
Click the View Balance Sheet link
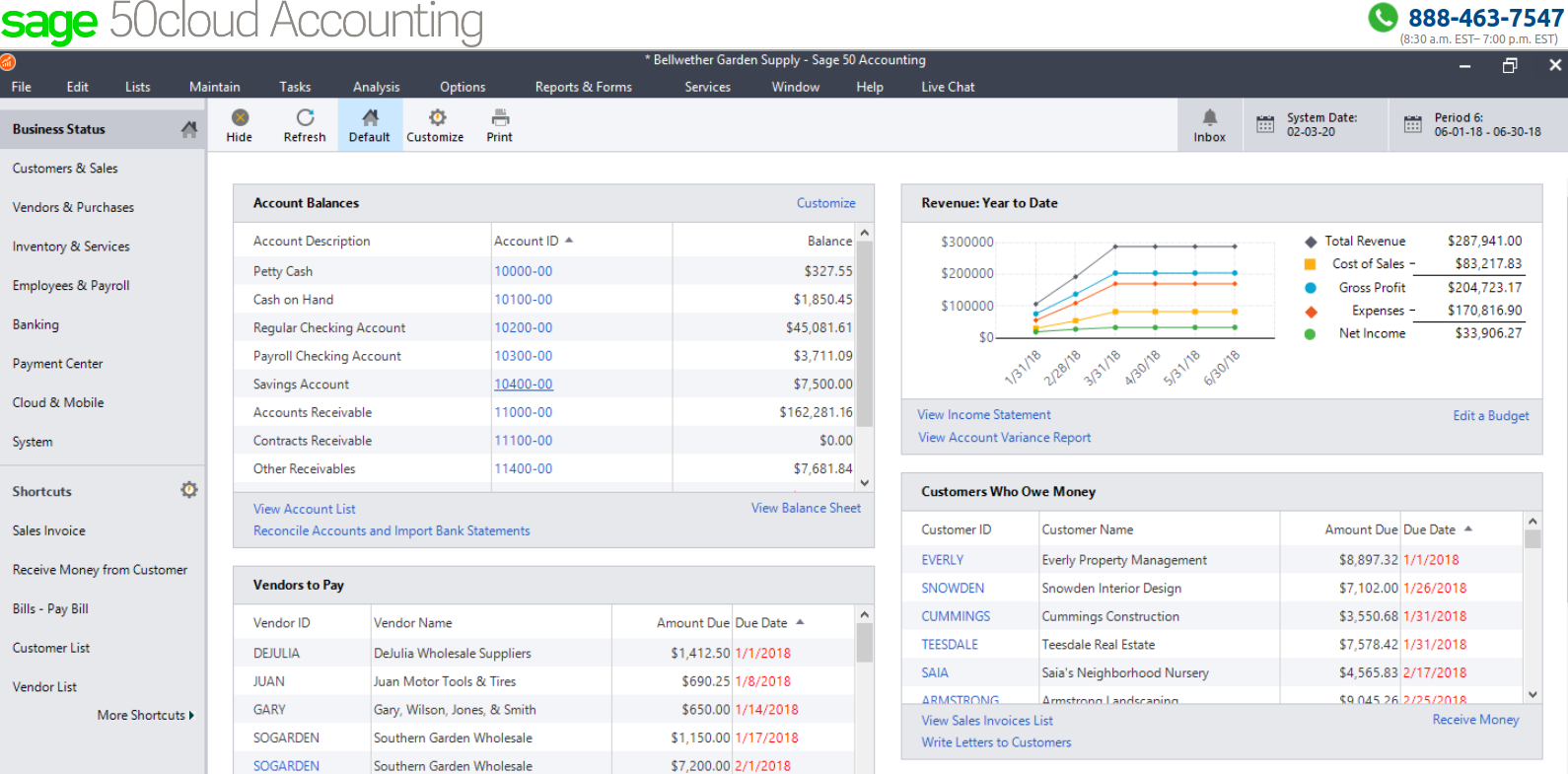[x=805, y=508]
